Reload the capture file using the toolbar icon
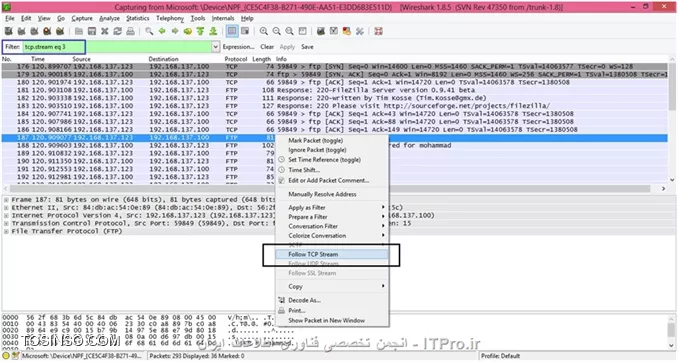Image resolution: width=678 pixels, height=362 pixels. click(x=117, y=31)
